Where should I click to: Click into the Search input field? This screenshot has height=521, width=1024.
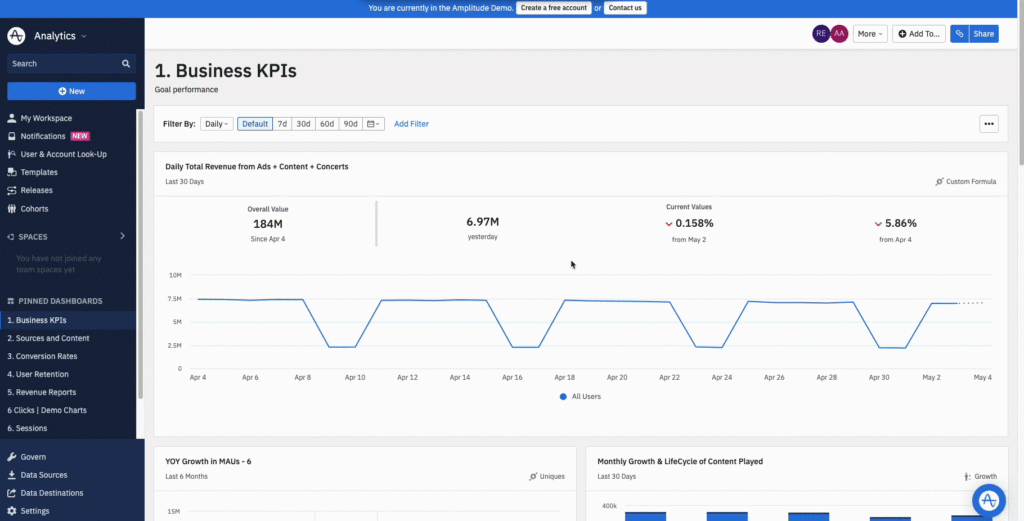pos(62,64)
